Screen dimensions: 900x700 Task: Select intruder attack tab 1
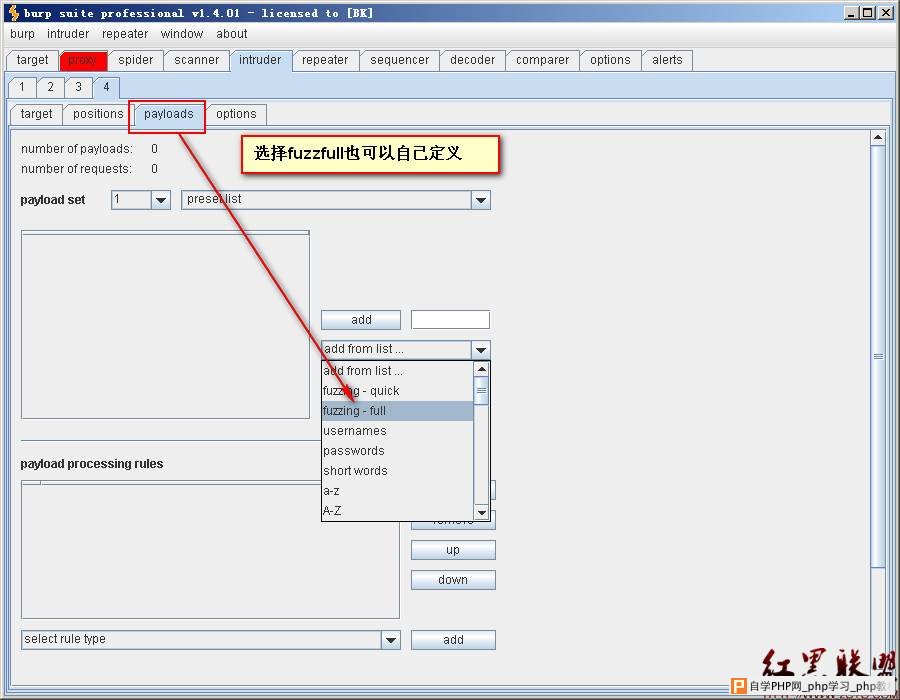pos(22,87)
